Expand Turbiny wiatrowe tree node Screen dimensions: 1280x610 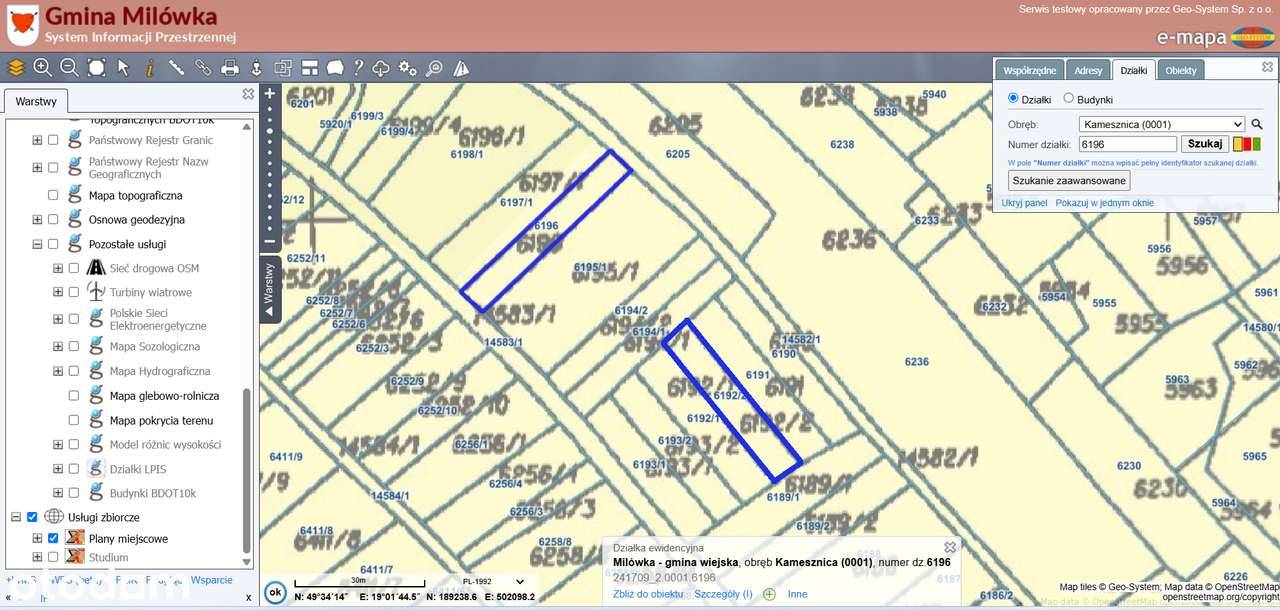point(58,292)
